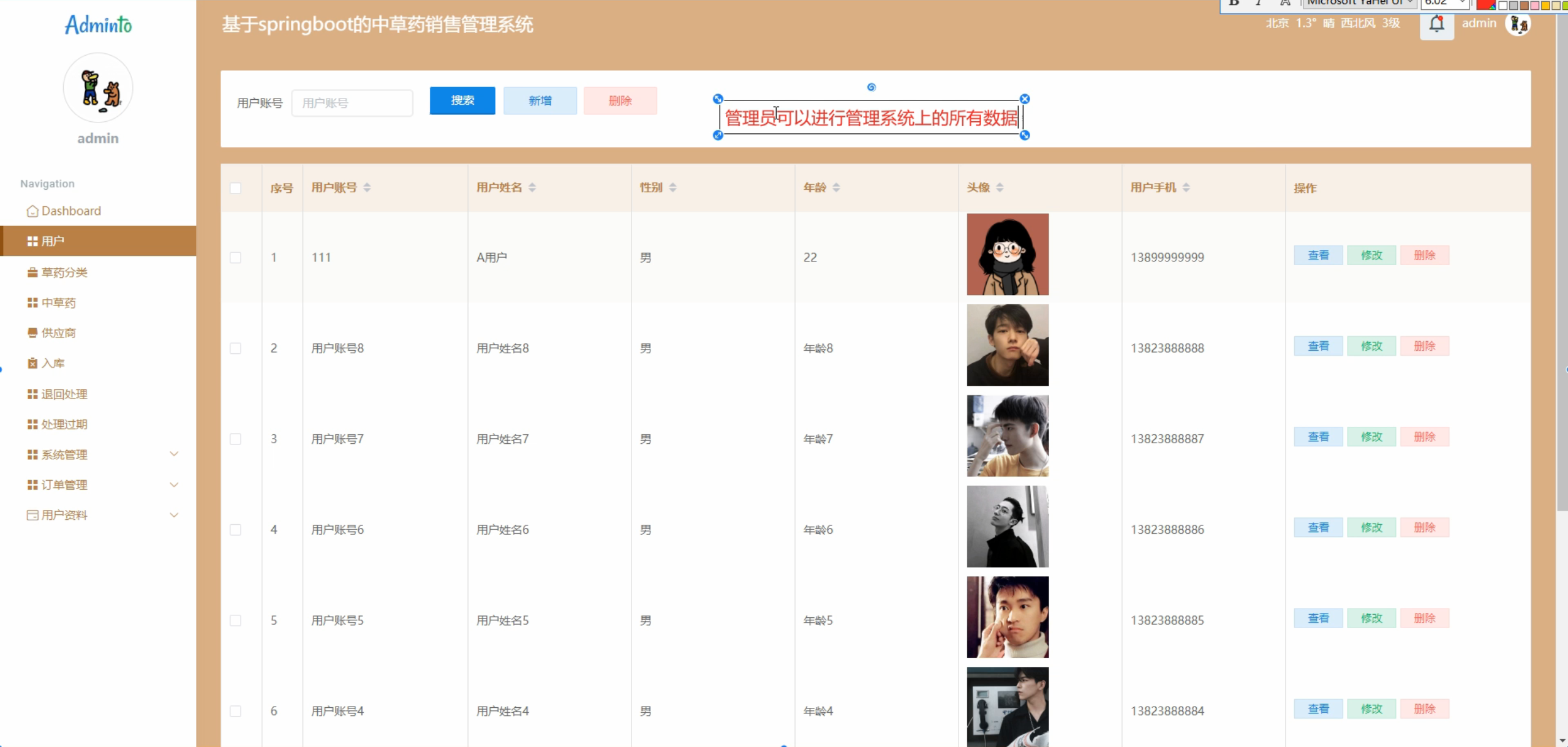Click the admin avatar in top bar

point(1518,24)
